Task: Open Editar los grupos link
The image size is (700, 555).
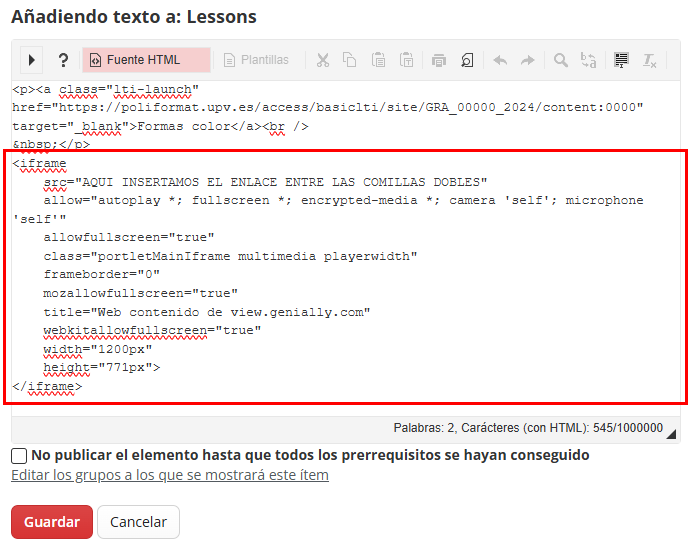Action: coord(170,475)
